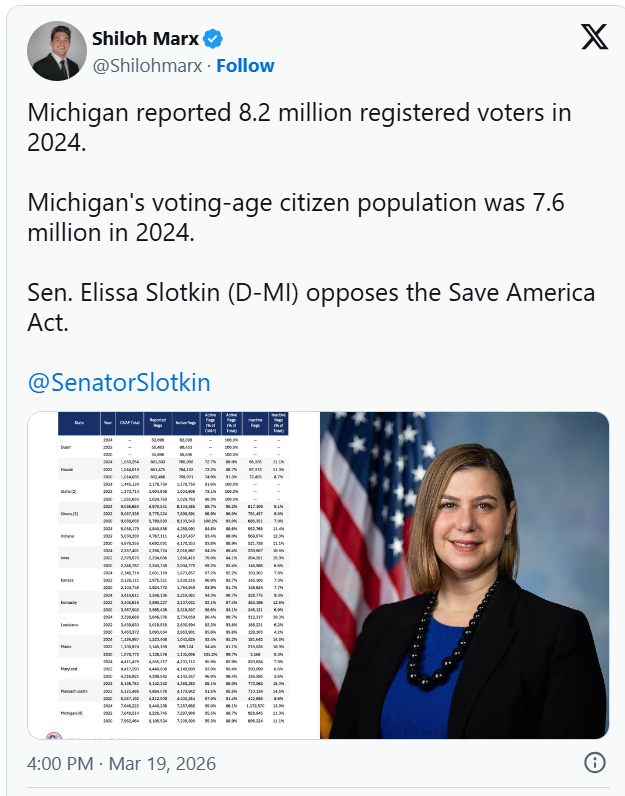Click the small seal logo under the table
The width and height of the screenshot is (625, 796).
pos(54,735)
